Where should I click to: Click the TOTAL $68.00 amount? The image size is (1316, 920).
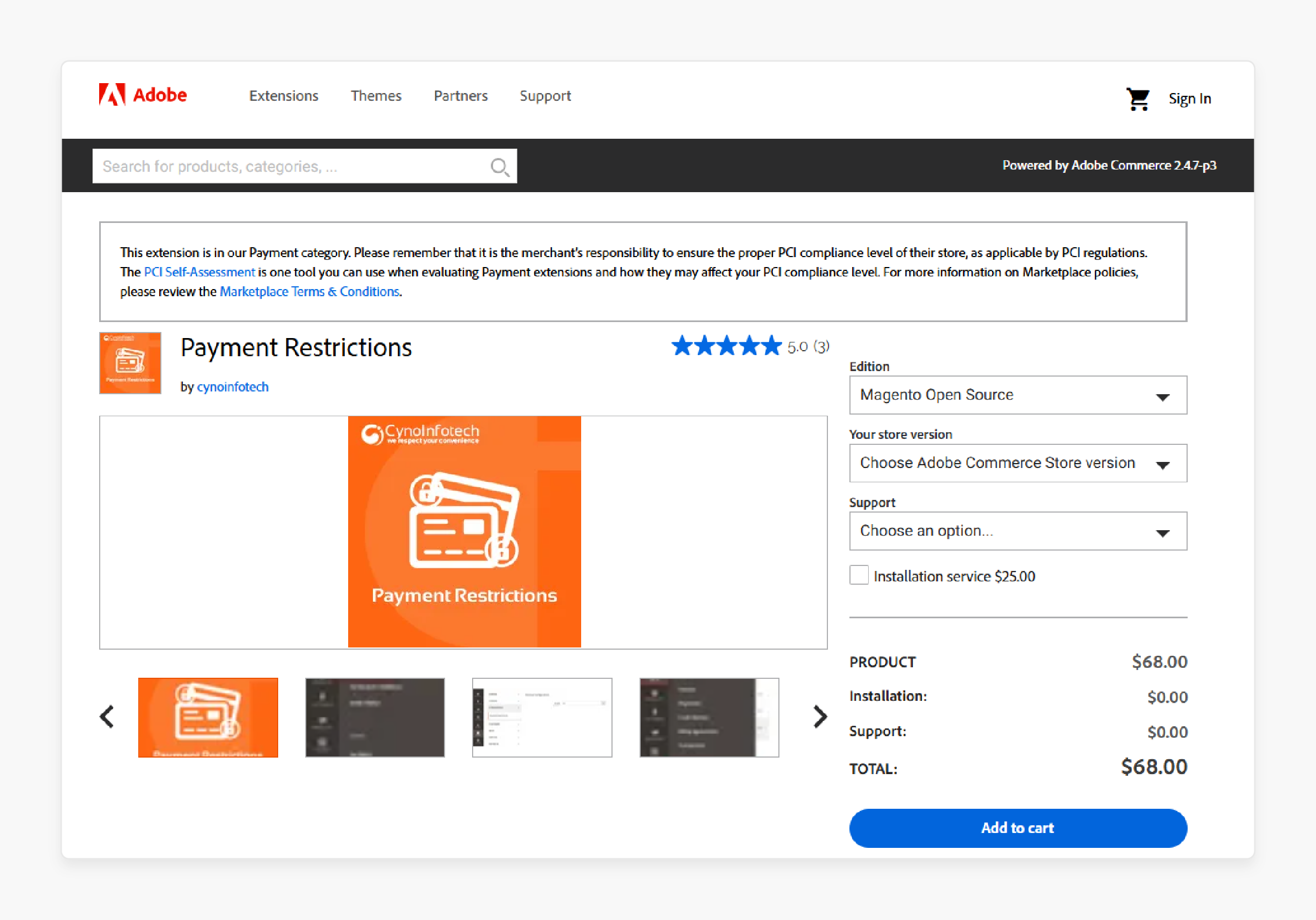1154,767
